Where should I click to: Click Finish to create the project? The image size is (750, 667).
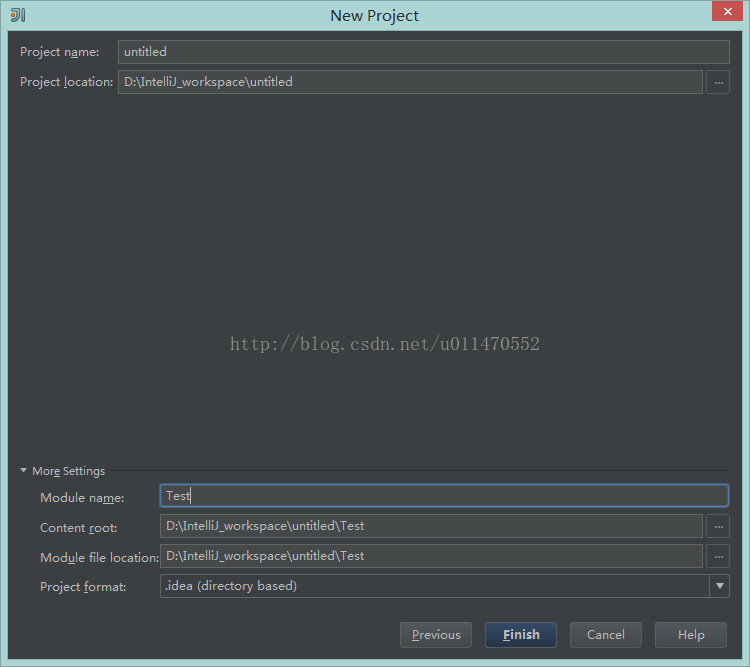pos(521,635)
